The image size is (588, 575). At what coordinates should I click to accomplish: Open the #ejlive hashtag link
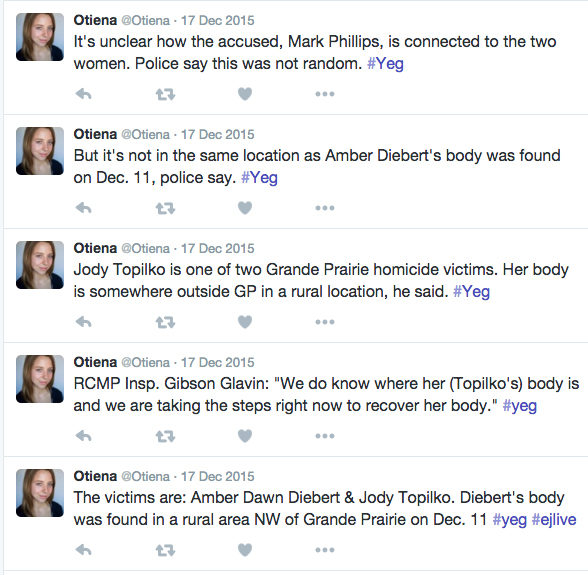tap(554, 520)
